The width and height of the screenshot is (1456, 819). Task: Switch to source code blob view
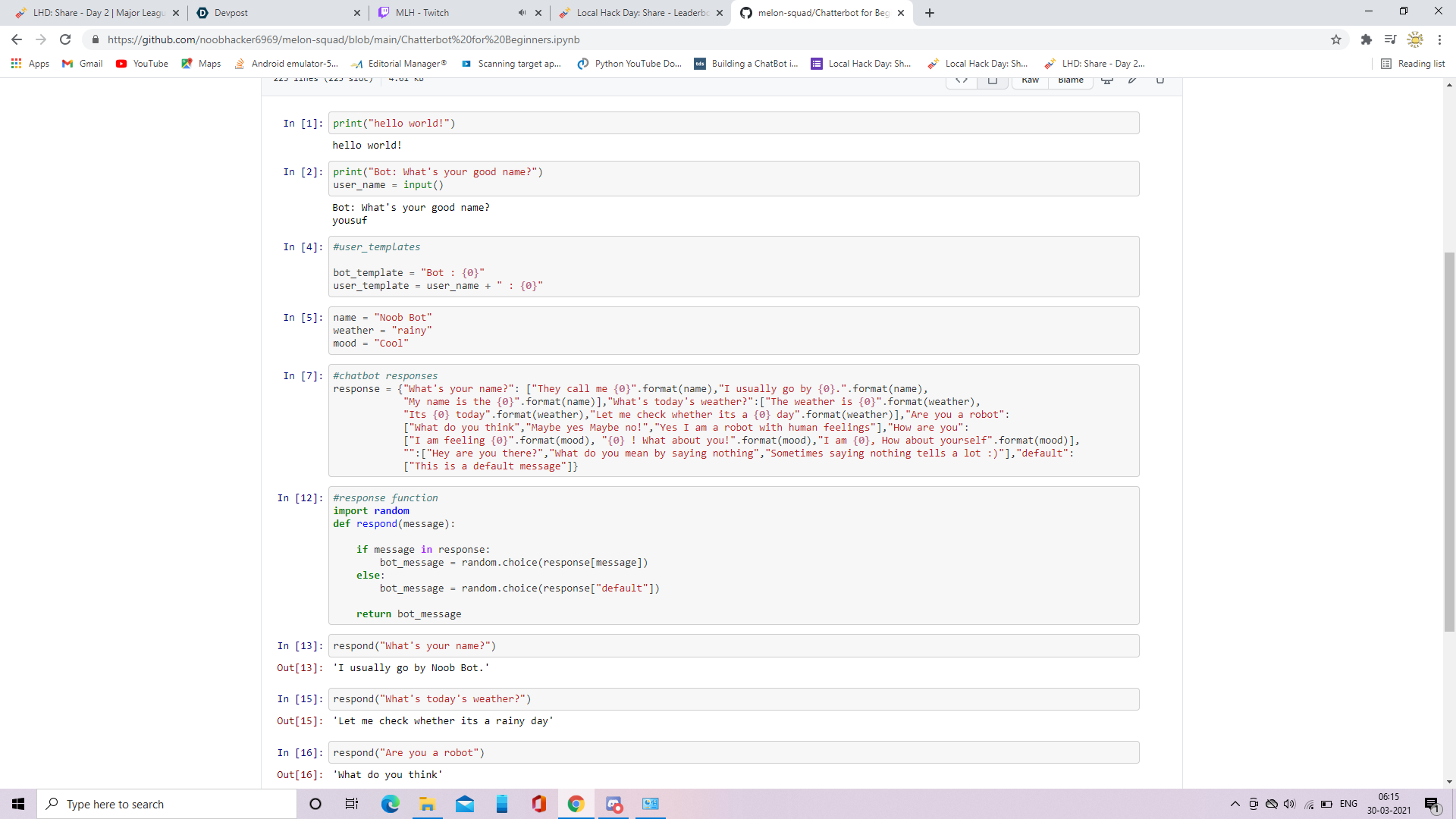pyautogui.click(x=962, y=80)
